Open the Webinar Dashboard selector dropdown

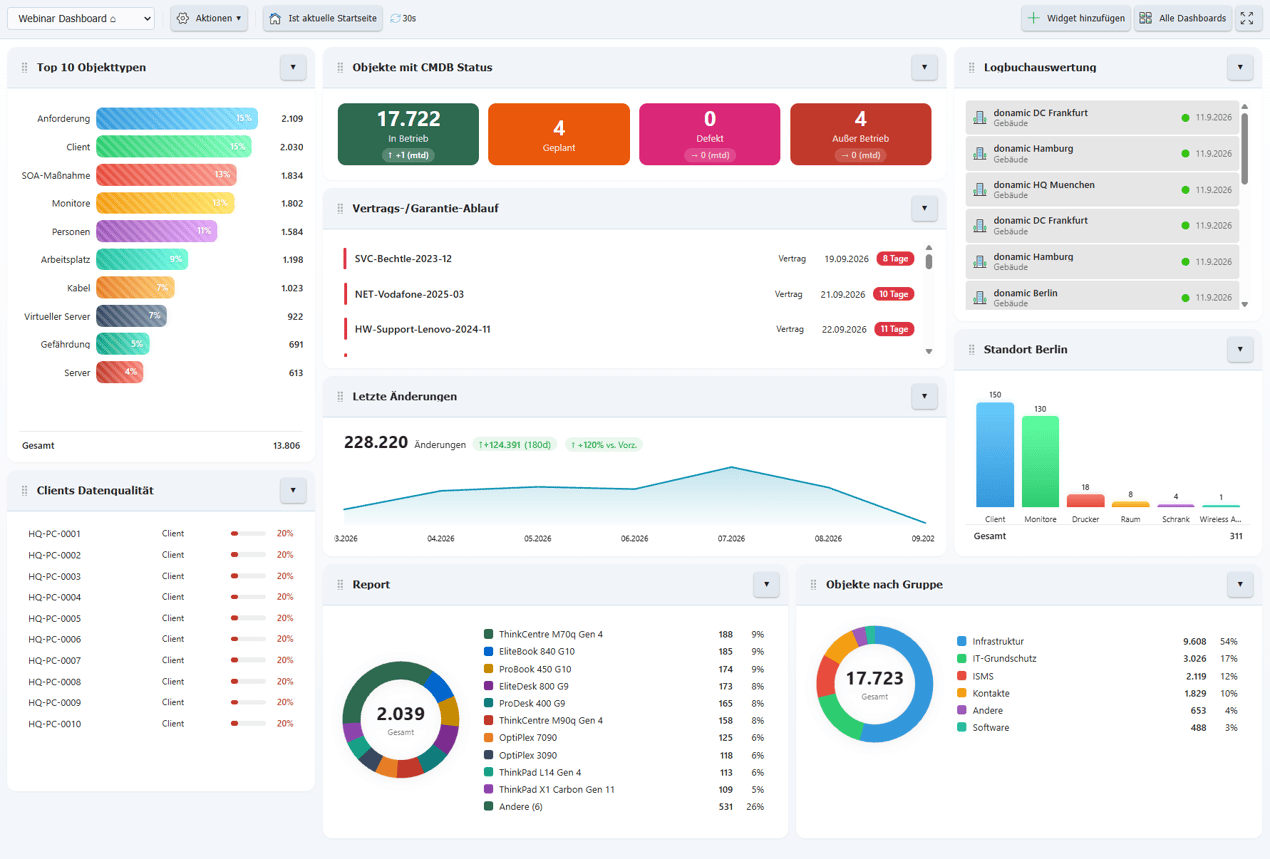coord(81,18)
